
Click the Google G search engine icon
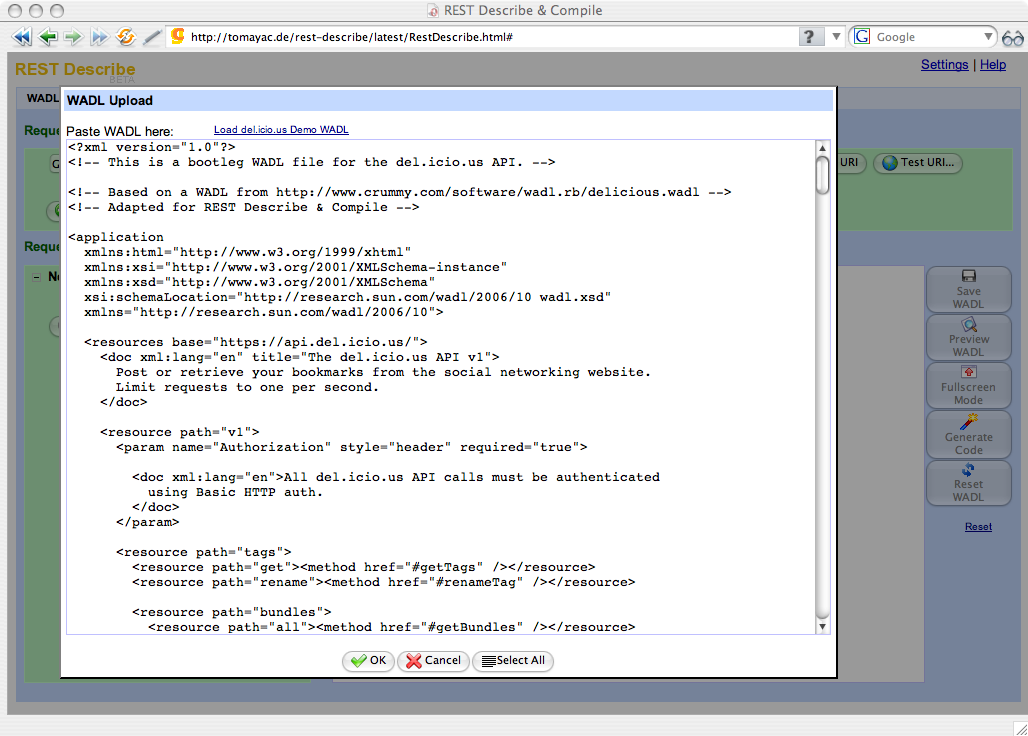point(863,37)
